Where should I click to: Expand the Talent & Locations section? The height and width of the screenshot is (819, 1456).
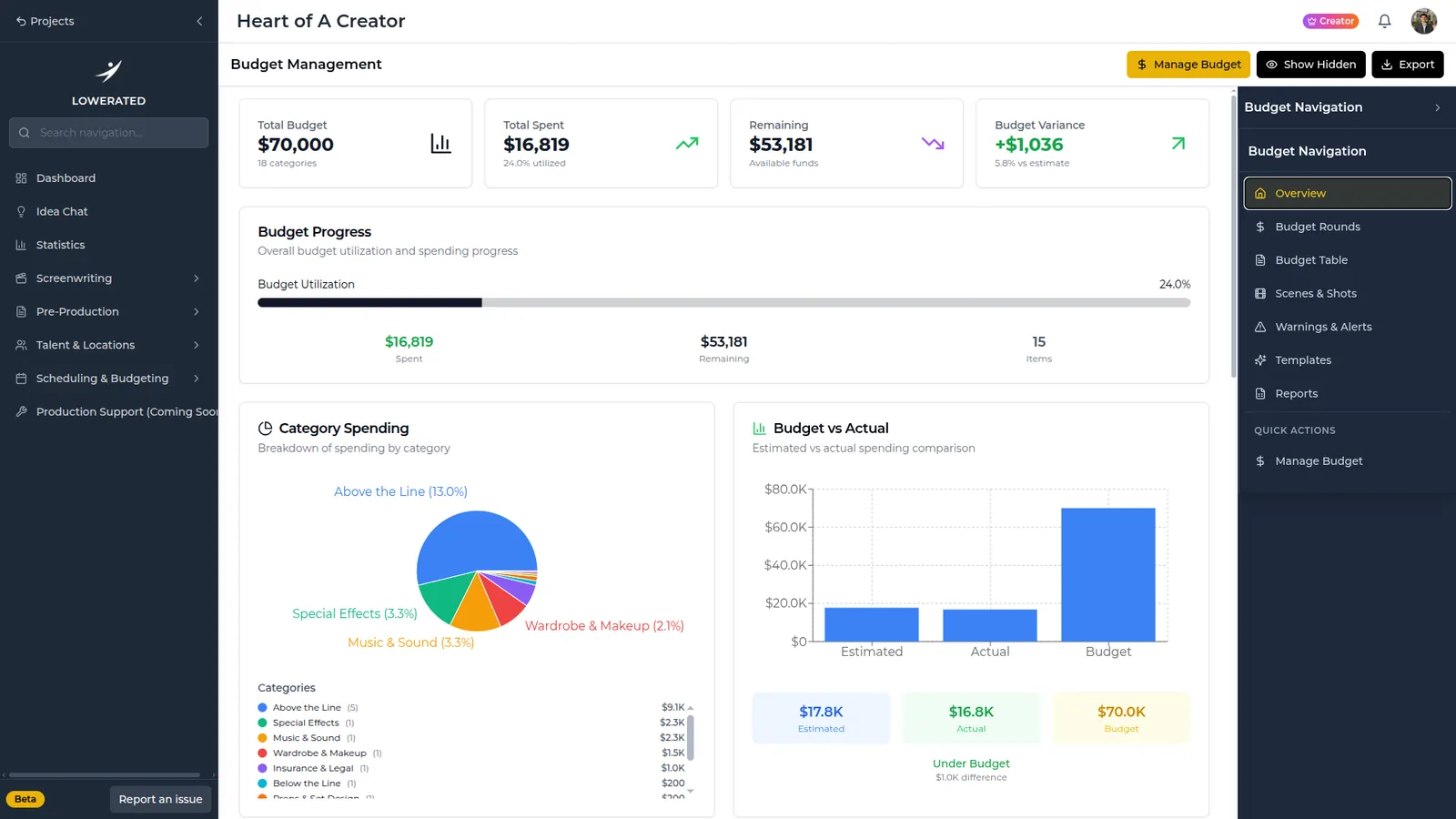[x=109, y=345]
